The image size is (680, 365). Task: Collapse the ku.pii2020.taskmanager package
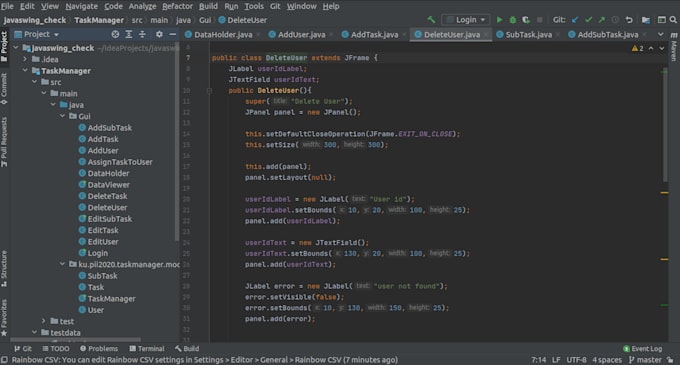(62, 264)
